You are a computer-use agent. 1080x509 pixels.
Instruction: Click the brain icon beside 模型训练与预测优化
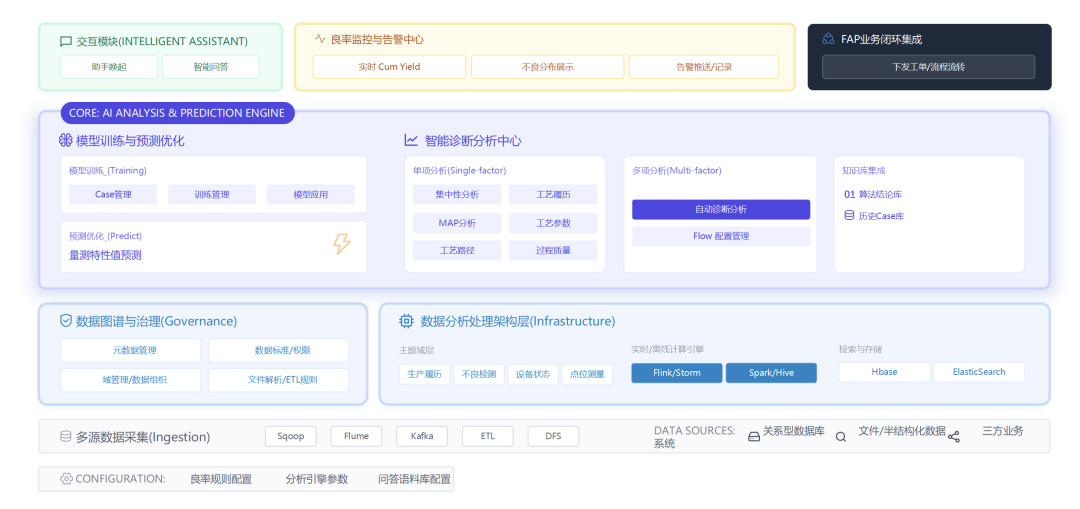click(x=65, y=141)
